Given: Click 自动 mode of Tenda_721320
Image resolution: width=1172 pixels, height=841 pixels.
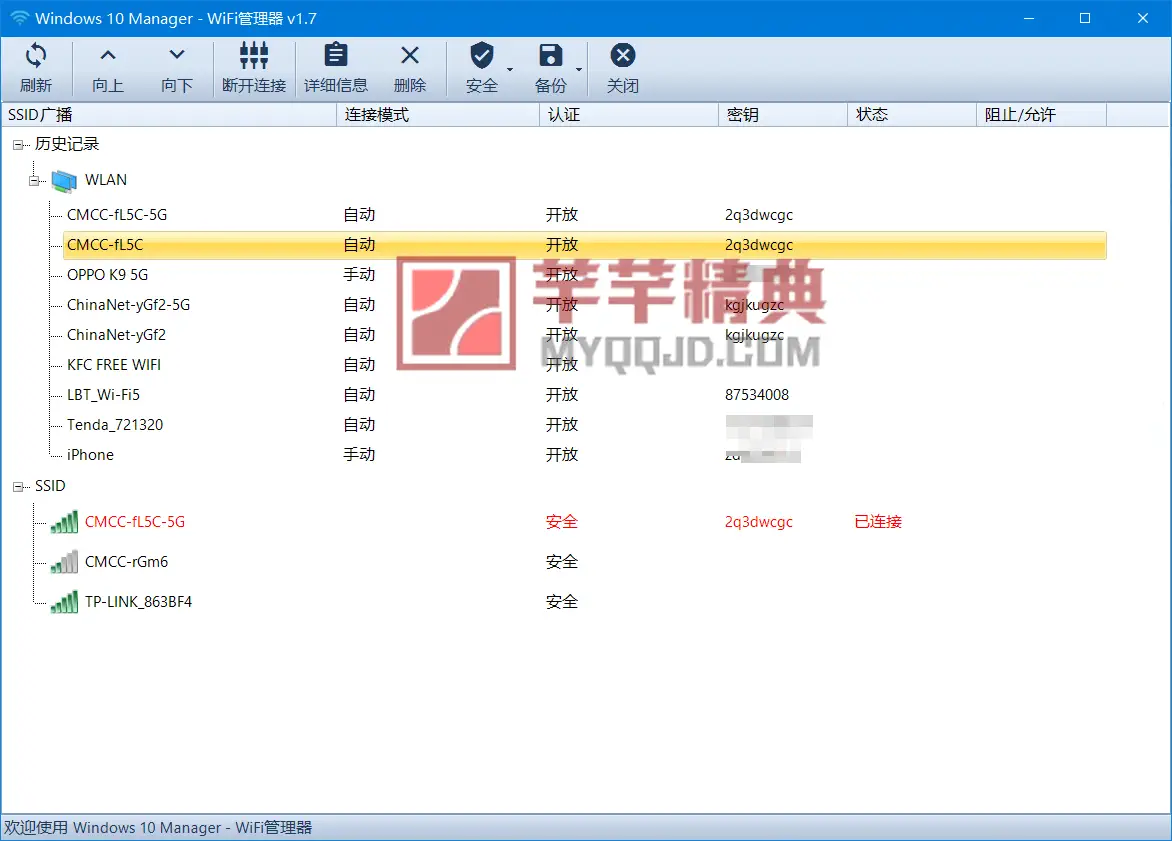Looking at the screenshot, I should pos(359,425).
